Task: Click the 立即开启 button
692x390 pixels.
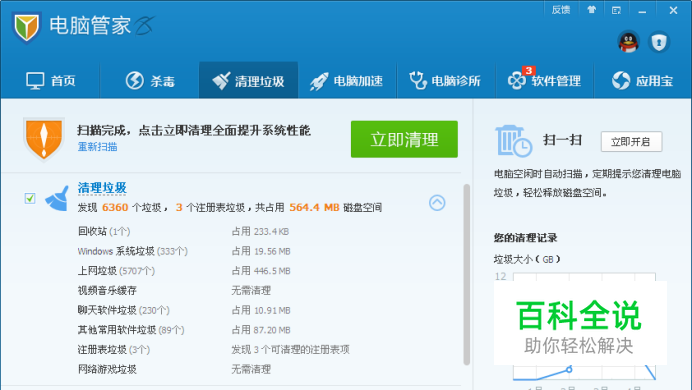Action: click(631, 142)
